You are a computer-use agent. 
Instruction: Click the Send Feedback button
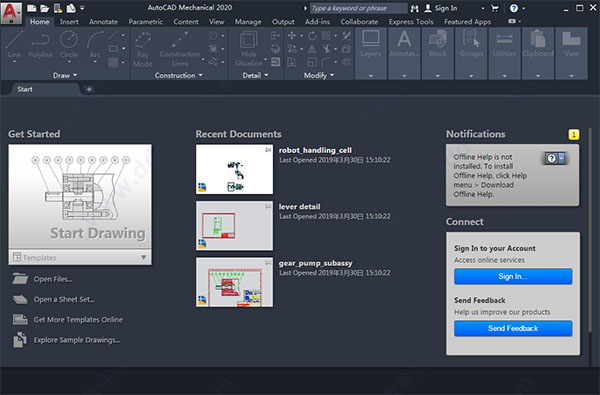coord(513,328)
